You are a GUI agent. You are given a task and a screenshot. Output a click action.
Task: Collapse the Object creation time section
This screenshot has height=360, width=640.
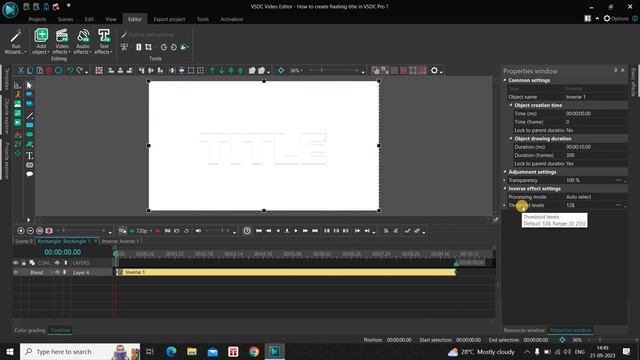tap(511, 105)
